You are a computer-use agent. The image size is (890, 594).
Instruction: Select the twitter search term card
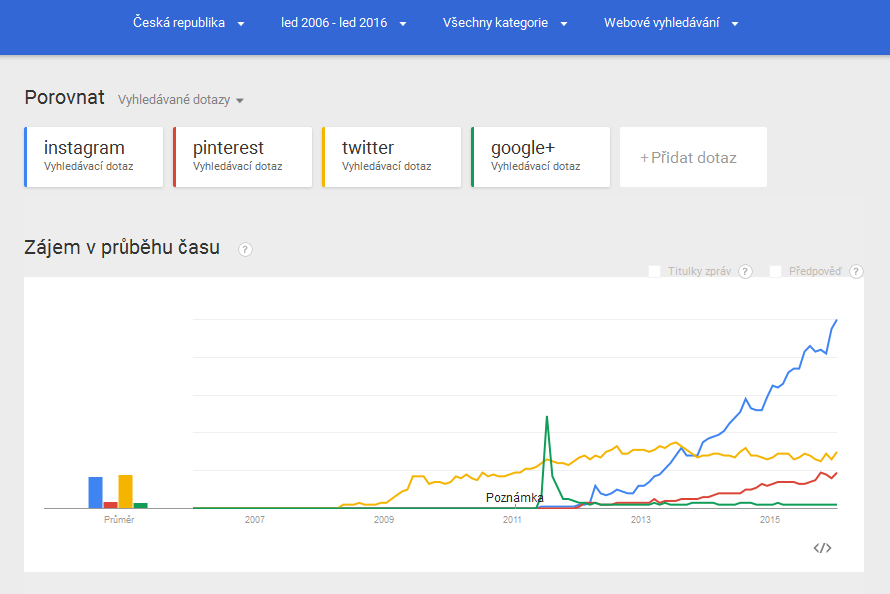click(392, 157)
